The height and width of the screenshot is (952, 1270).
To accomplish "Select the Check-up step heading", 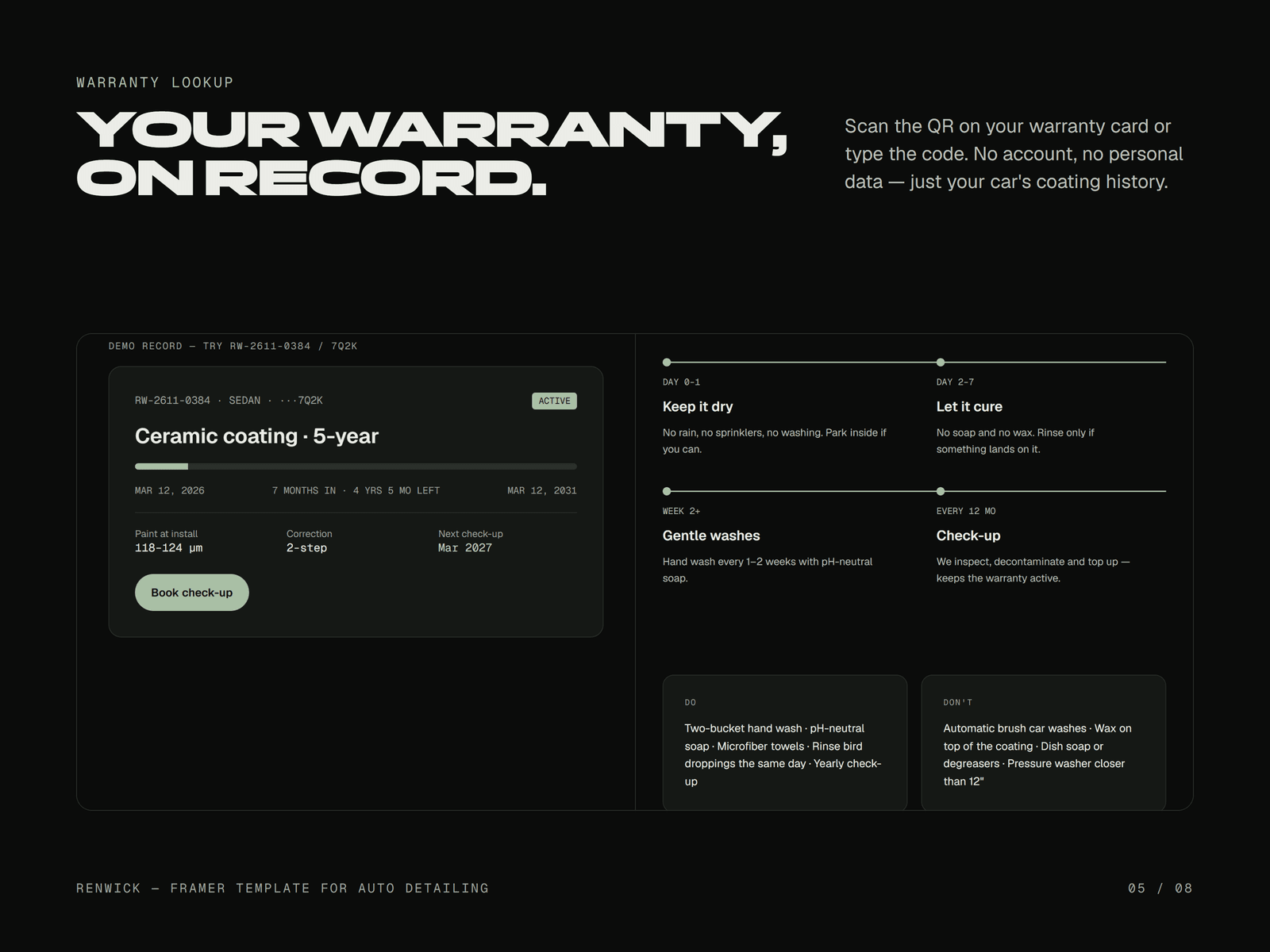I will (968, 535).
